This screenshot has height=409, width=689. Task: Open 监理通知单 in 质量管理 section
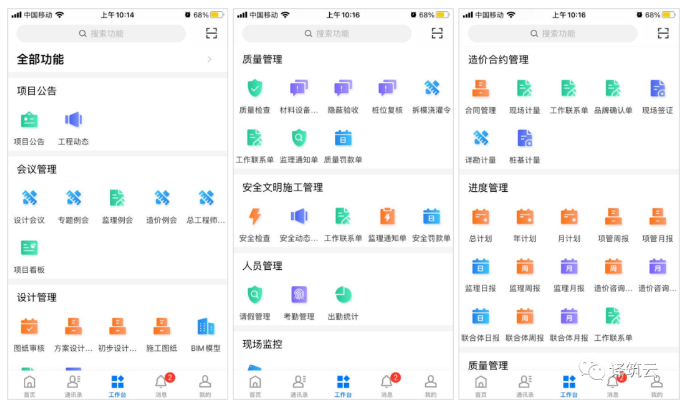pos(299,138)
